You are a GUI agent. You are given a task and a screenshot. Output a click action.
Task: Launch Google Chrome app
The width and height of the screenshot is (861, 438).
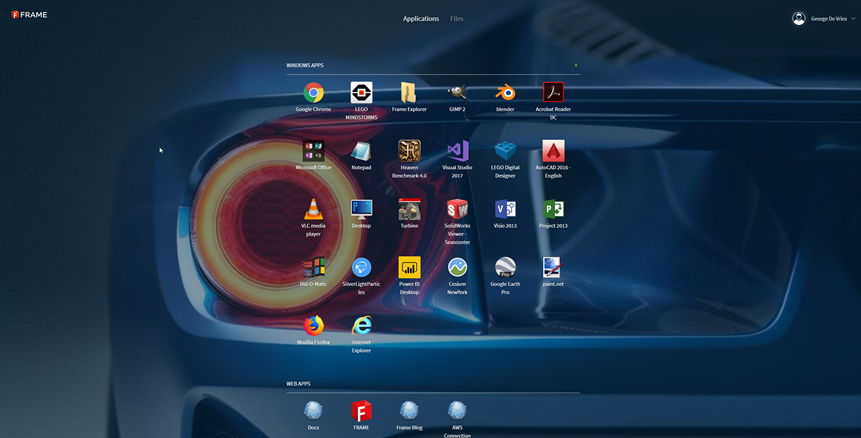pyautogui.click(x=313, y=93)
